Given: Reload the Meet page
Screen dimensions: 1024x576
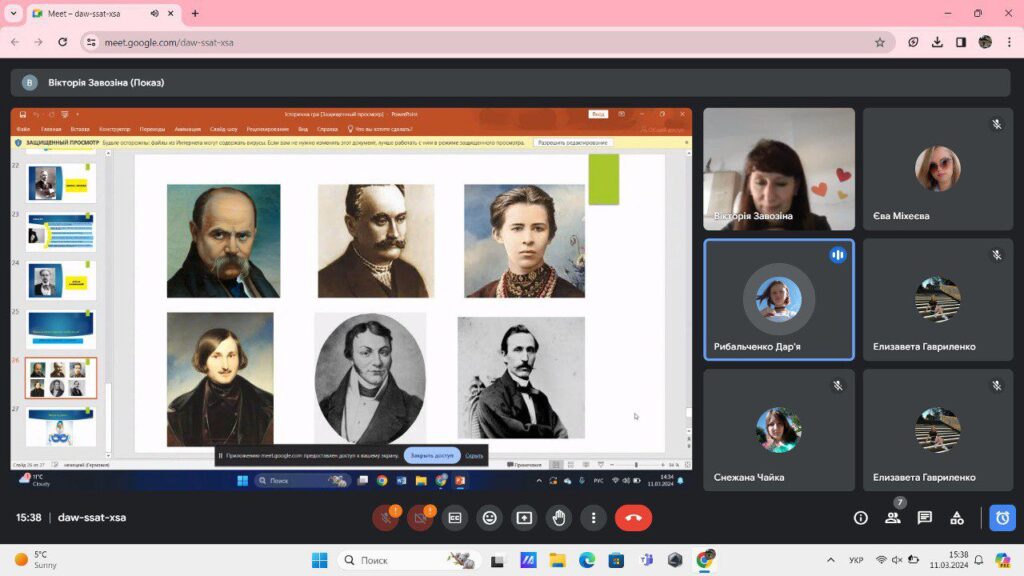Looking at the screenshot, I should (x=63, y=42).
